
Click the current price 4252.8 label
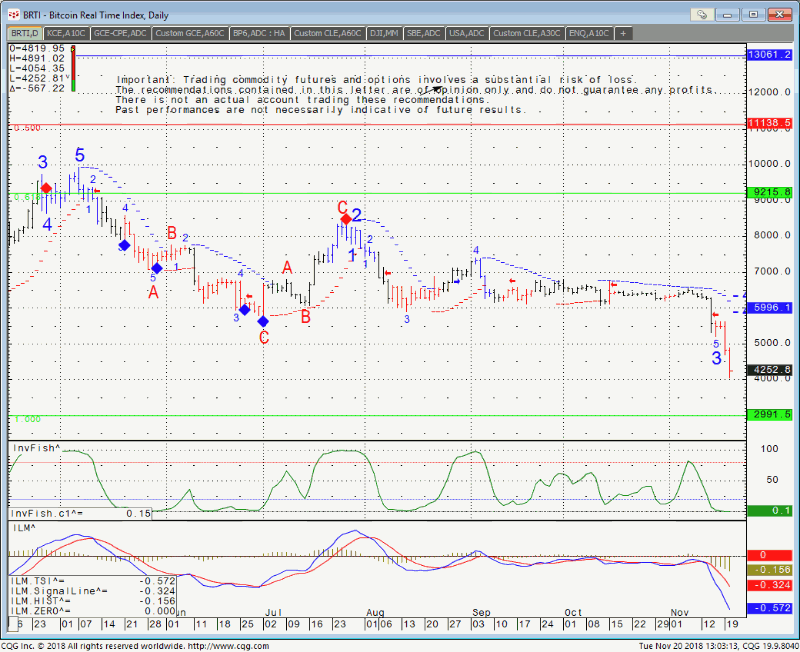point(769,370)
